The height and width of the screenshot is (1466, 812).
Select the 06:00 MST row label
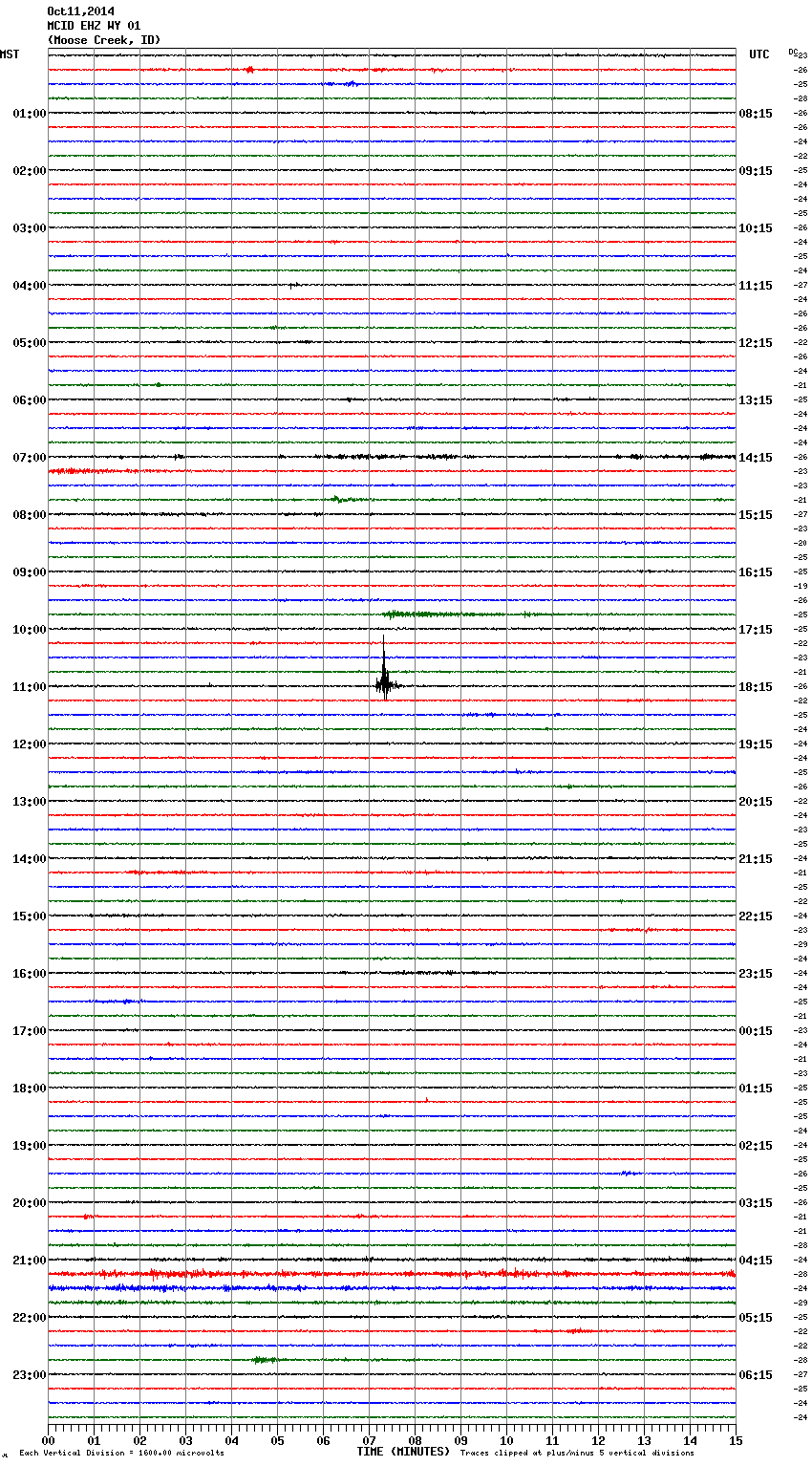tap(29, 400)
